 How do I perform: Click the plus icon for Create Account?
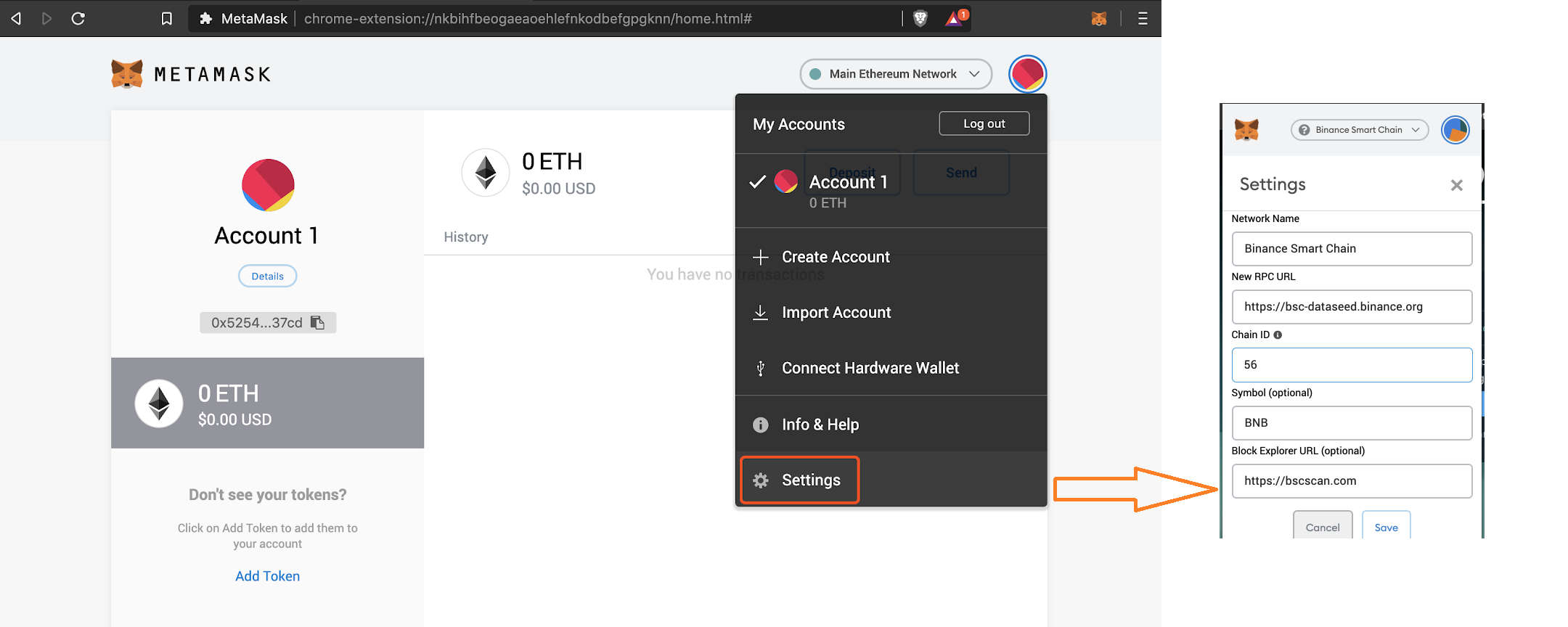tap(760, 257)
